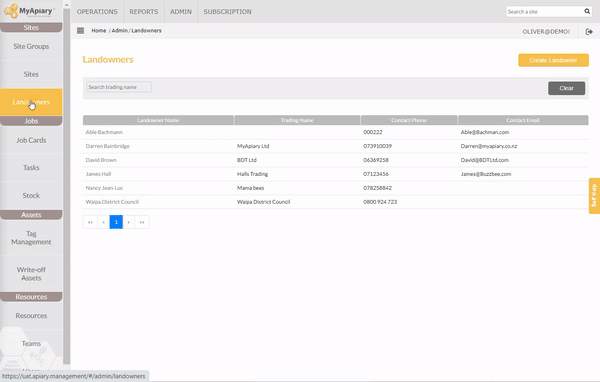Click the Create Landowner button

[553, 60]
